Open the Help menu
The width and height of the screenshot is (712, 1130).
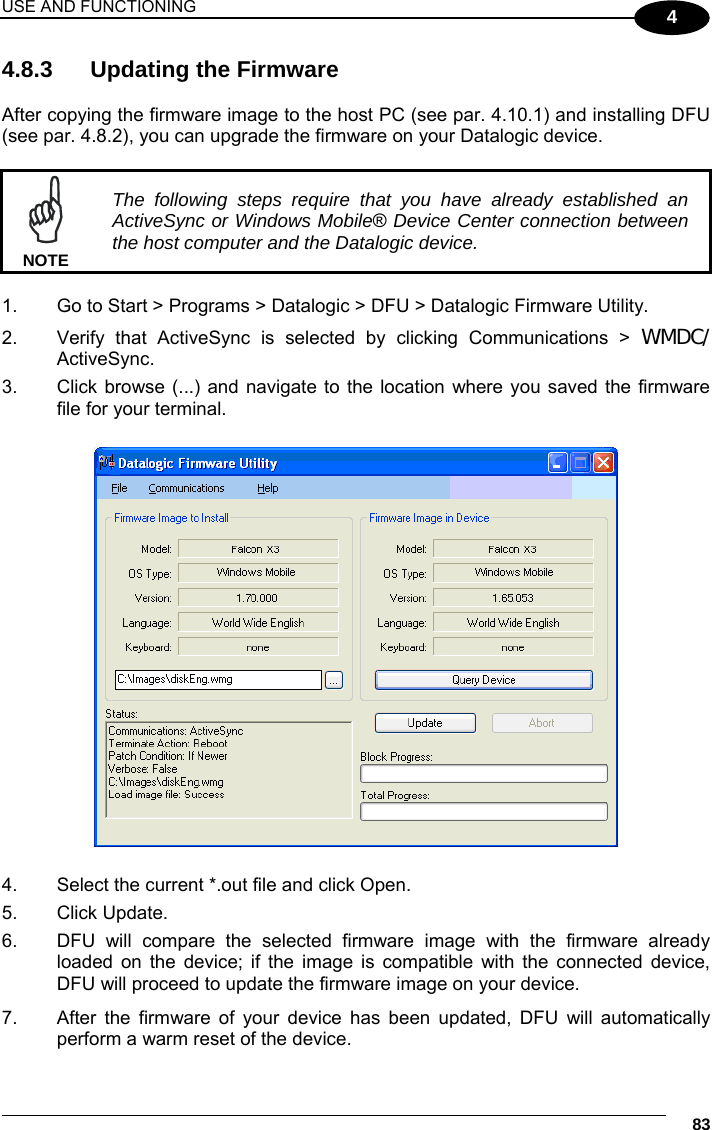coord(267,488)
